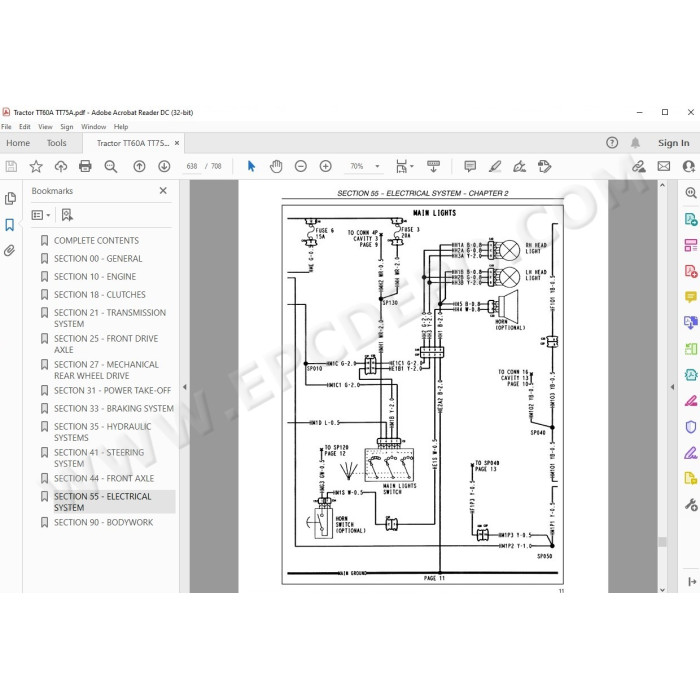The height and width of the screenshot is (700, 700).
Task: Go to previous page arrow
Action: [x=139, y=167]
